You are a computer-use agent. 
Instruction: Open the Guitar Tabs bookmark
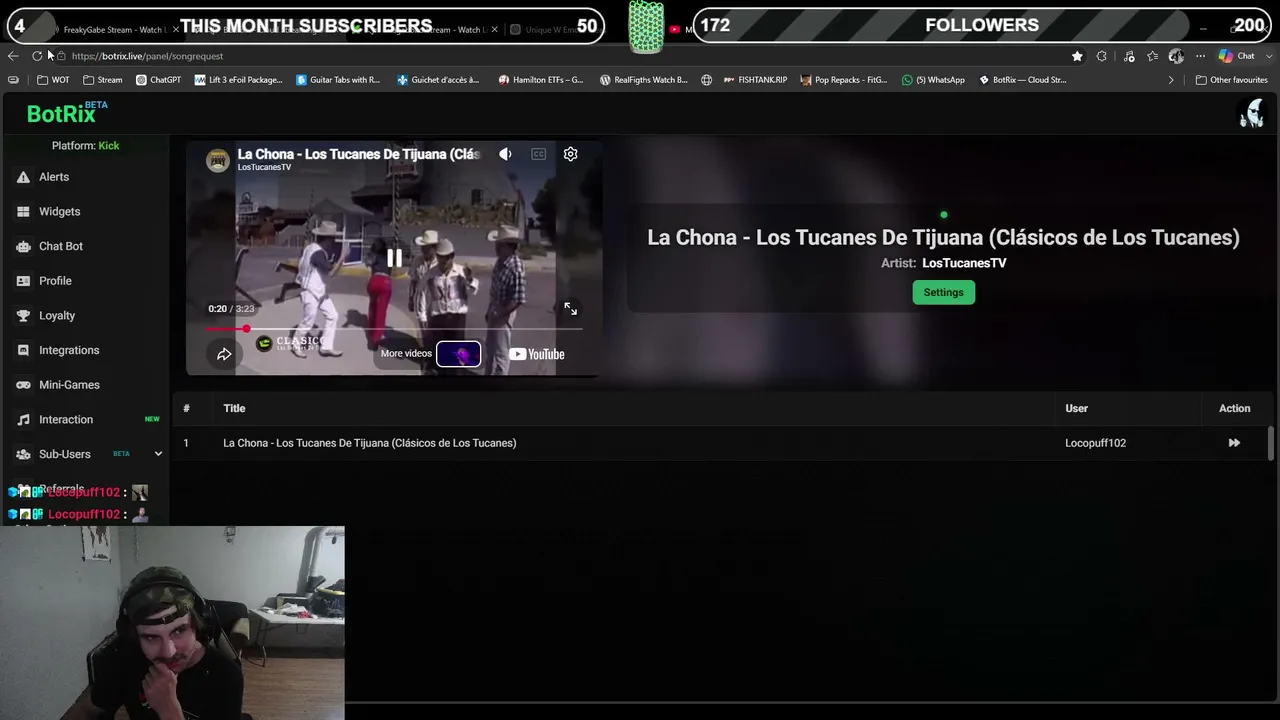coord(338,80)
